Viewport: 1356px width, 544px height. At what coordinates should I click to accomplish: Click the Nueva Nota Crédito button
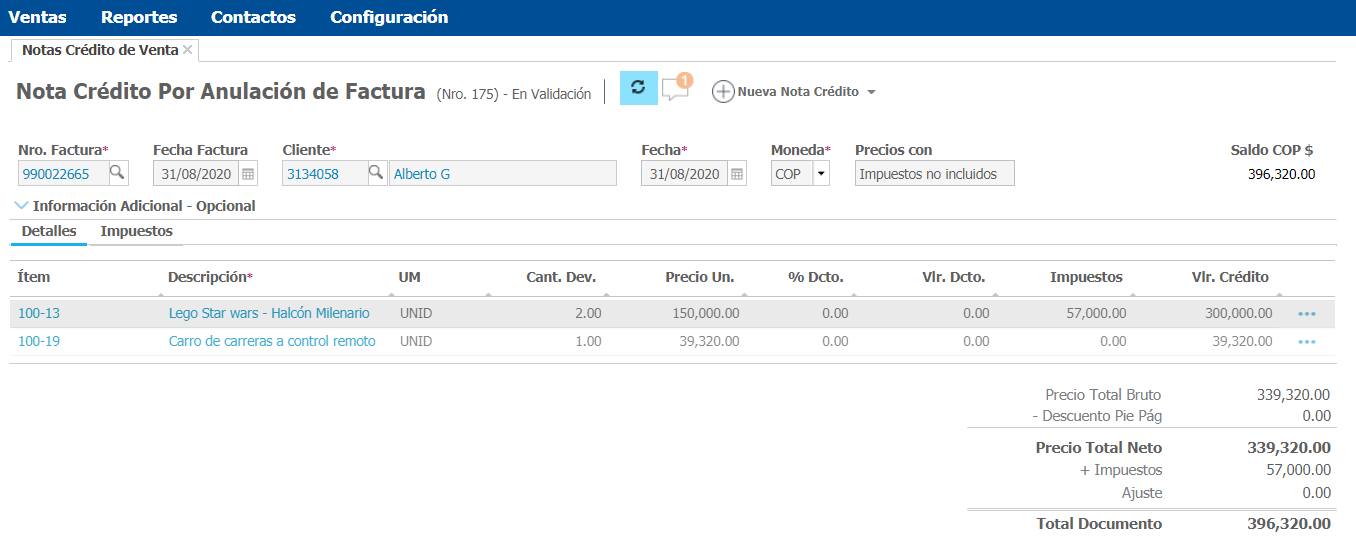[786, 92]
